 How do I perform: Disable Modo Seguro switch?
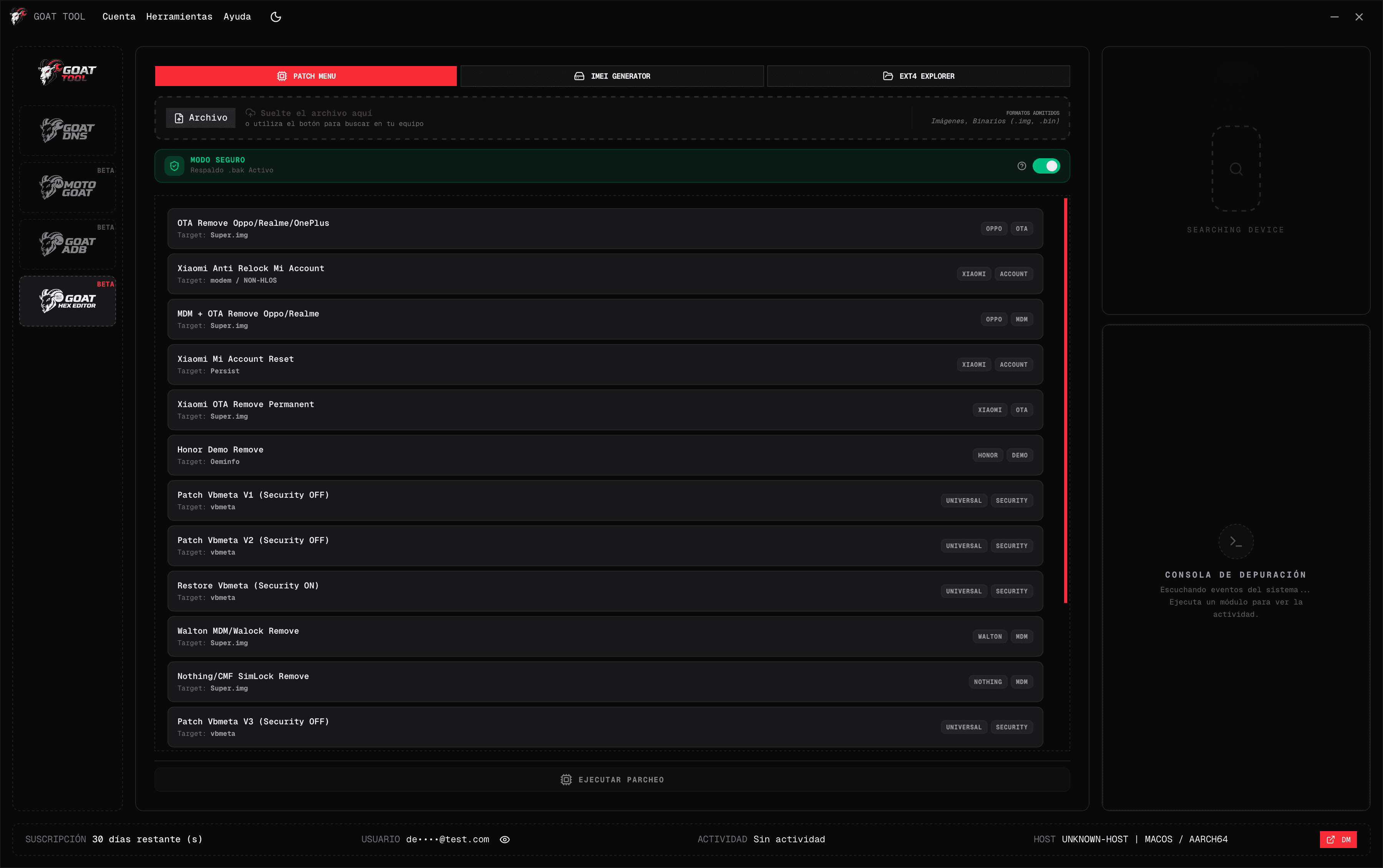(x=1046, y=166)
